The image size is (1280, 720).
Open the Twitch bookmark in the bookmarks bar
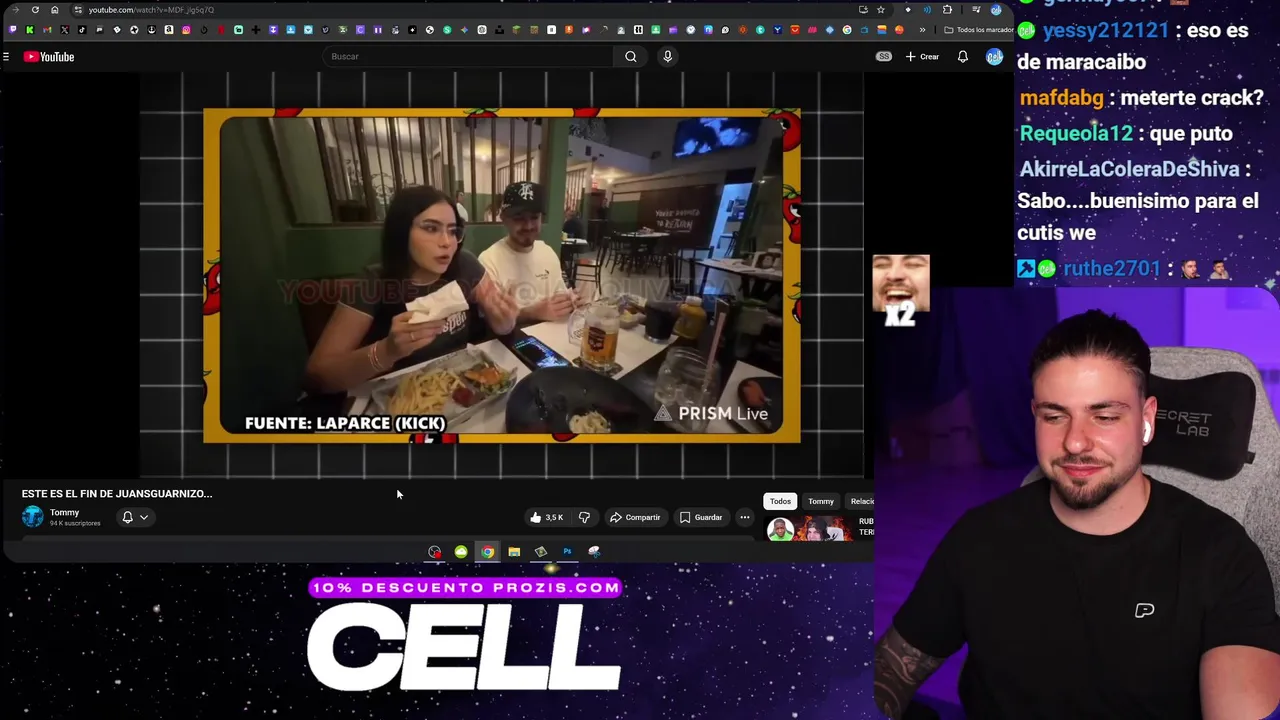pos(12,29)
